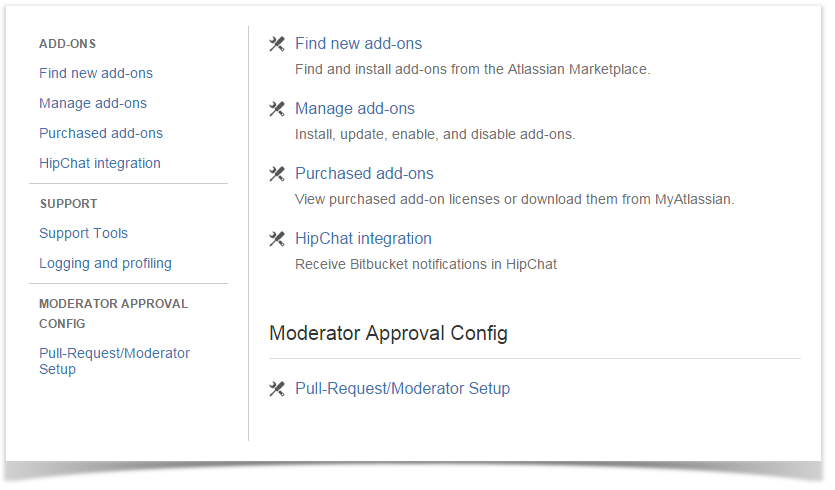
Task: Click the tools icon next to Purchased add-ons
Action: [277, 174]
